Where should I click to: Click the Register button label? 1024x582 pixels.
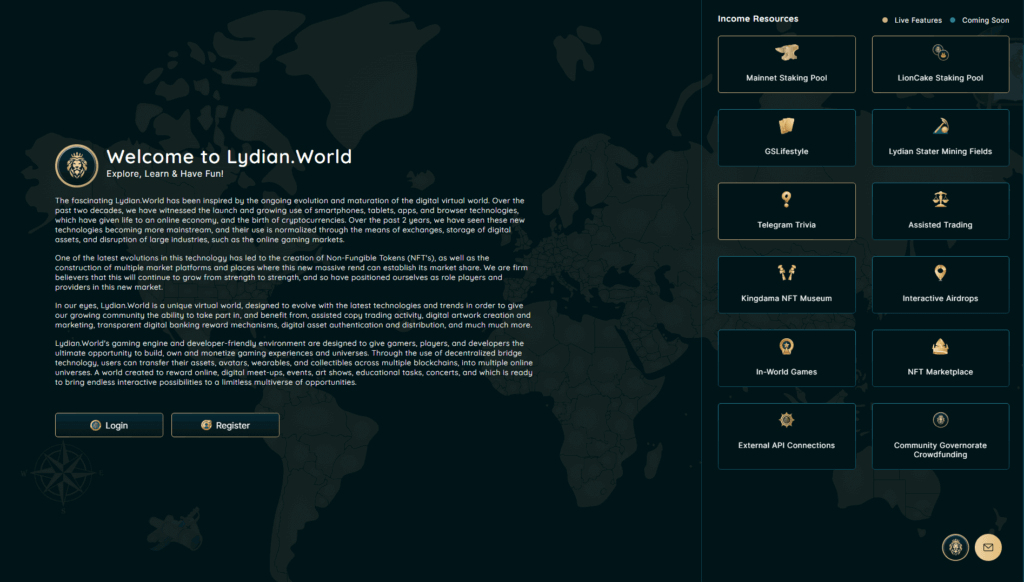pos(232,426)
